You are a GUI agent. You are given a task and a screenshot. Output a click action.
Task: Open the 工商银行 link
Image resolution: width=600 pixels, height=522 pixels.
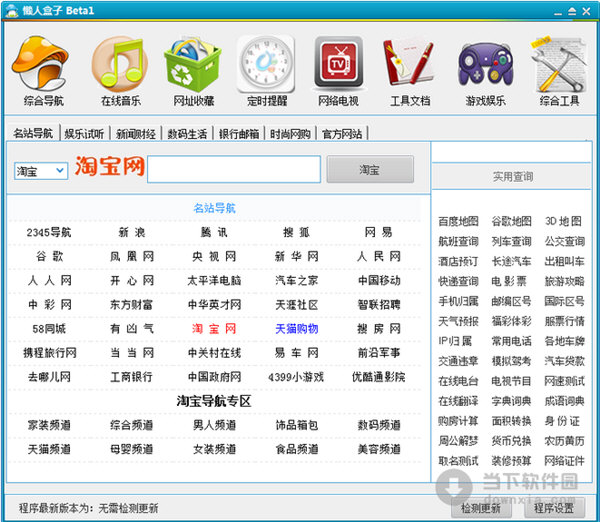point(132,377)
